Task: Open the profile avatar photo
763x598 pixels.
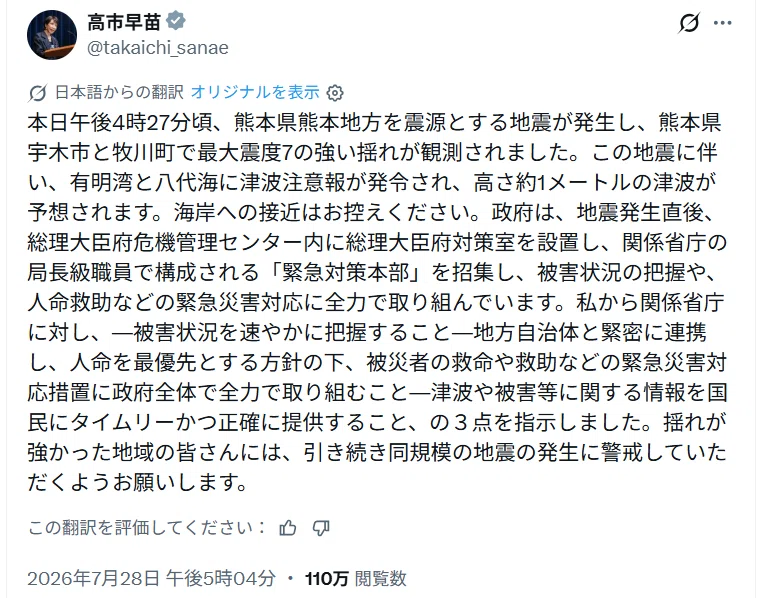Action: tap(52, 35)
